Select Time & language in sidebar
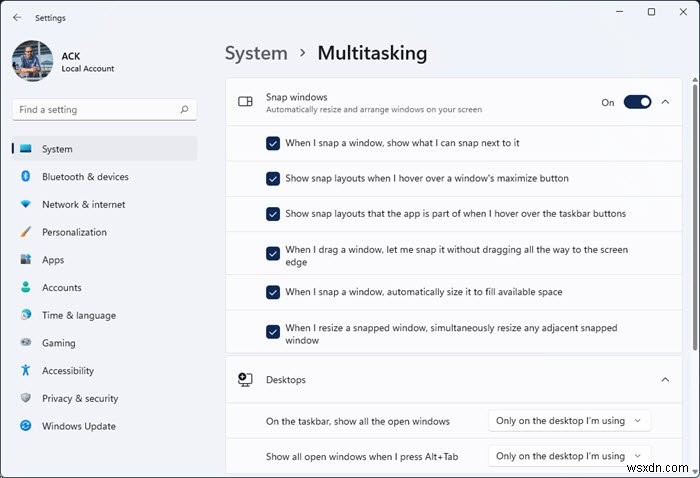 78,315
